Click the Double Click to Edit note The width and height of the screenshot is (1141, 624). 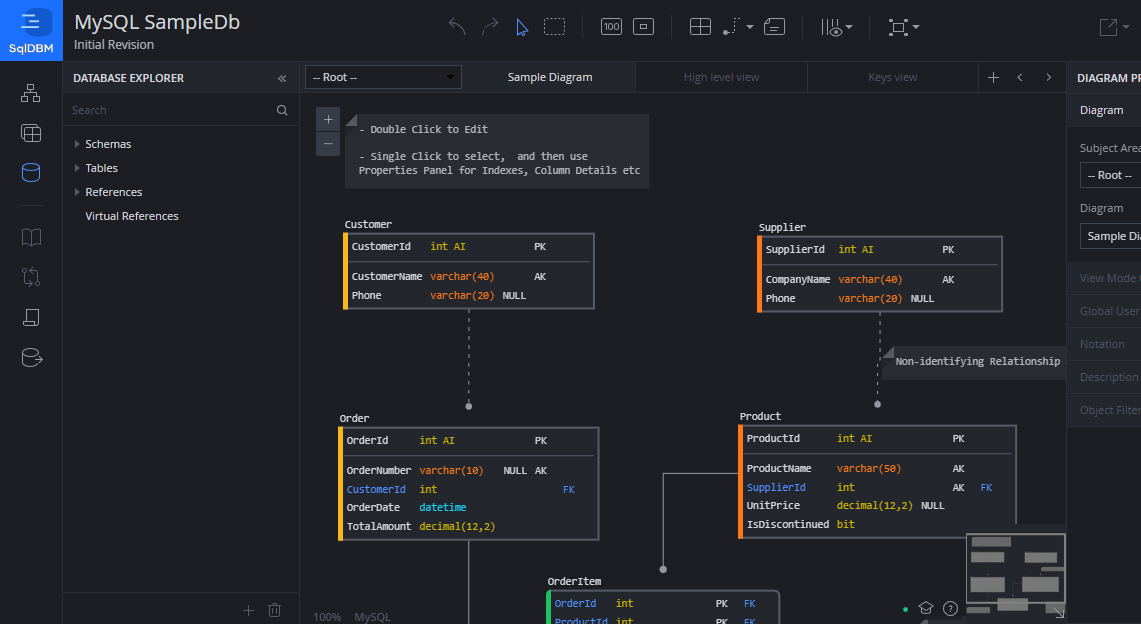coord(497,151)
